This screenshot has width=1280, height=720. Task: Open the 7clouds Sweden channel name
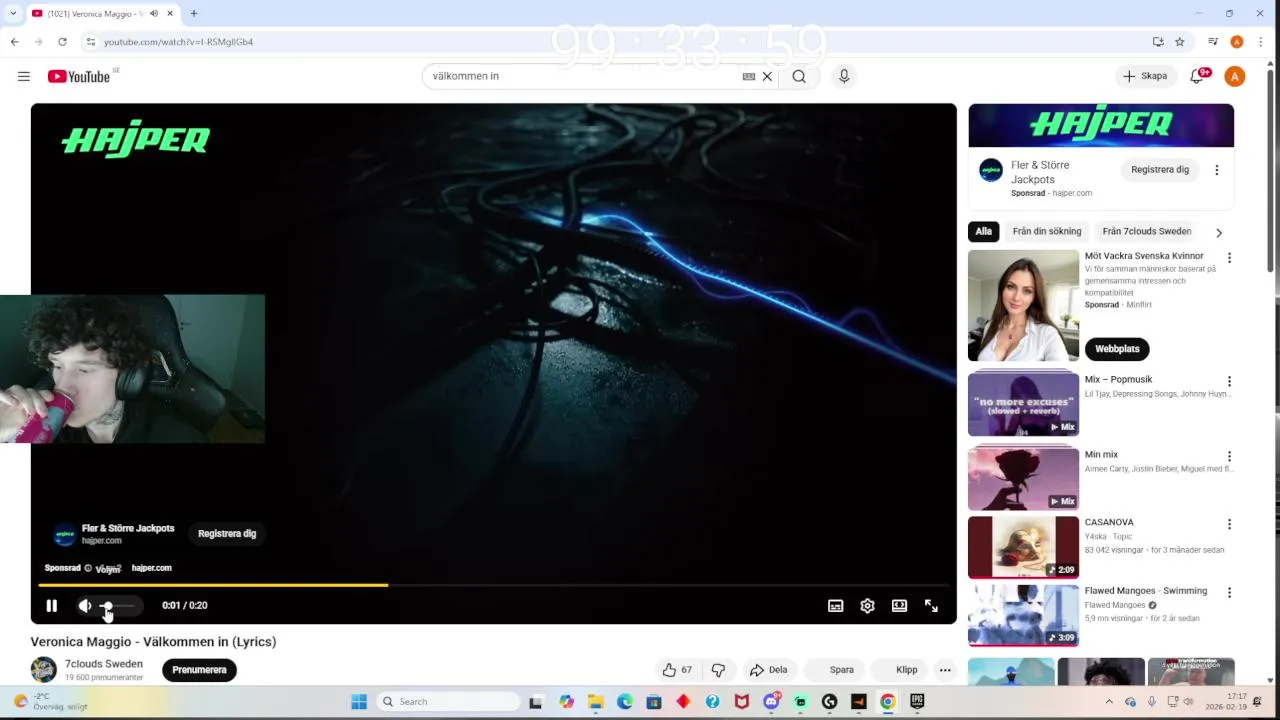click(x=104, y=664)
